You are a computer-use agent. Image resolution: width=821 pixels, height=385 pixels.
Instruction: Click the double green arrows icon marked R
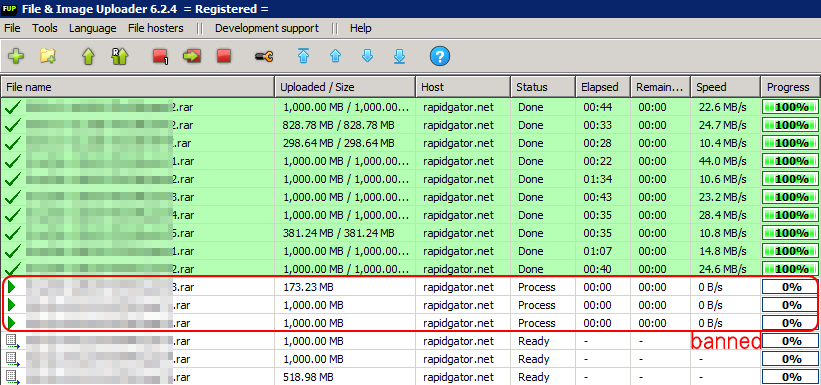coord(120,56)
